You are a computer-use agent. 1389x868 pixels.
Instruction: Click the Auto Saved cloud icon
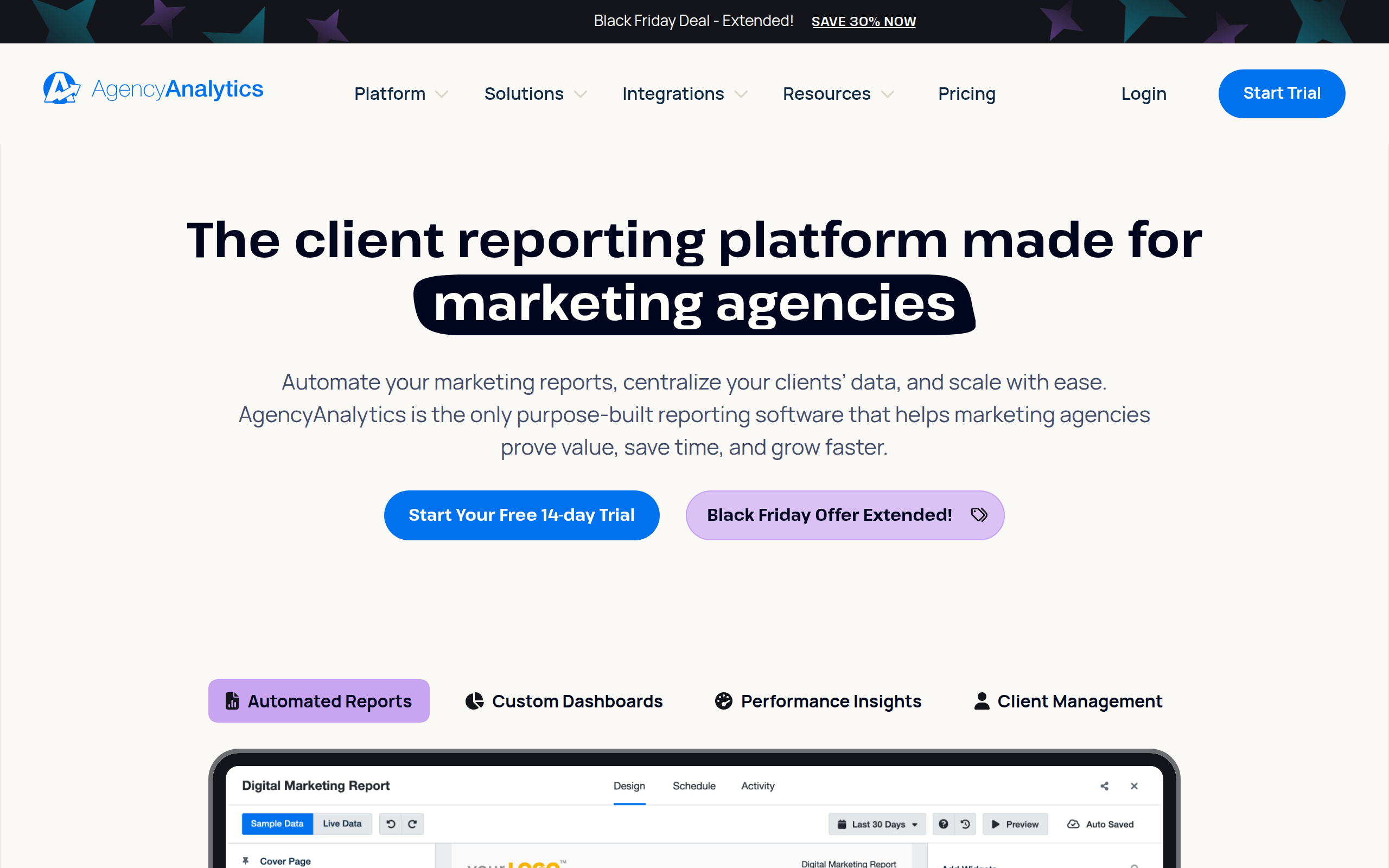coord(1073,824)
